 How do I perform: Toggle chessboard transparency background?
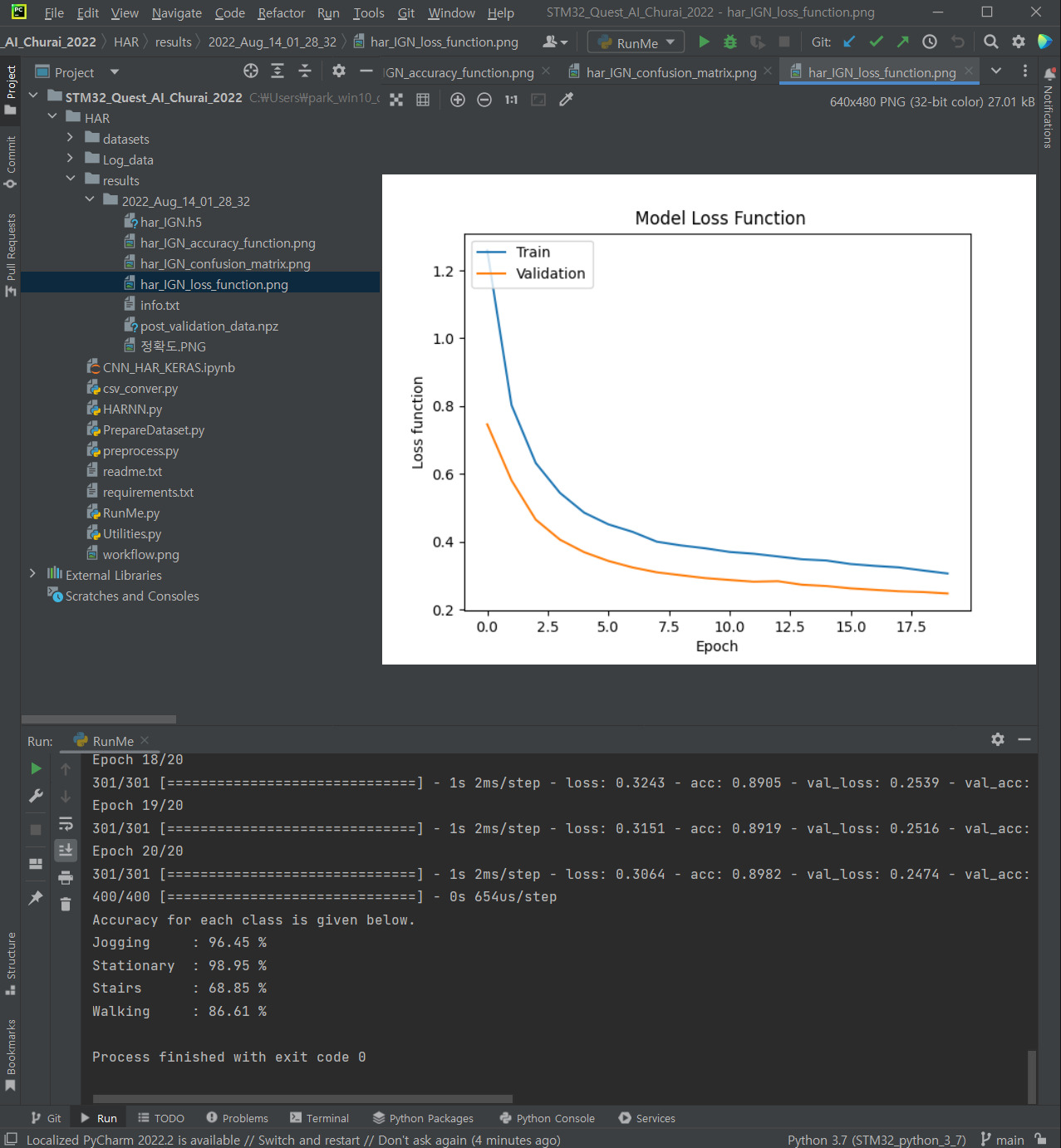[x=396, y=100]
